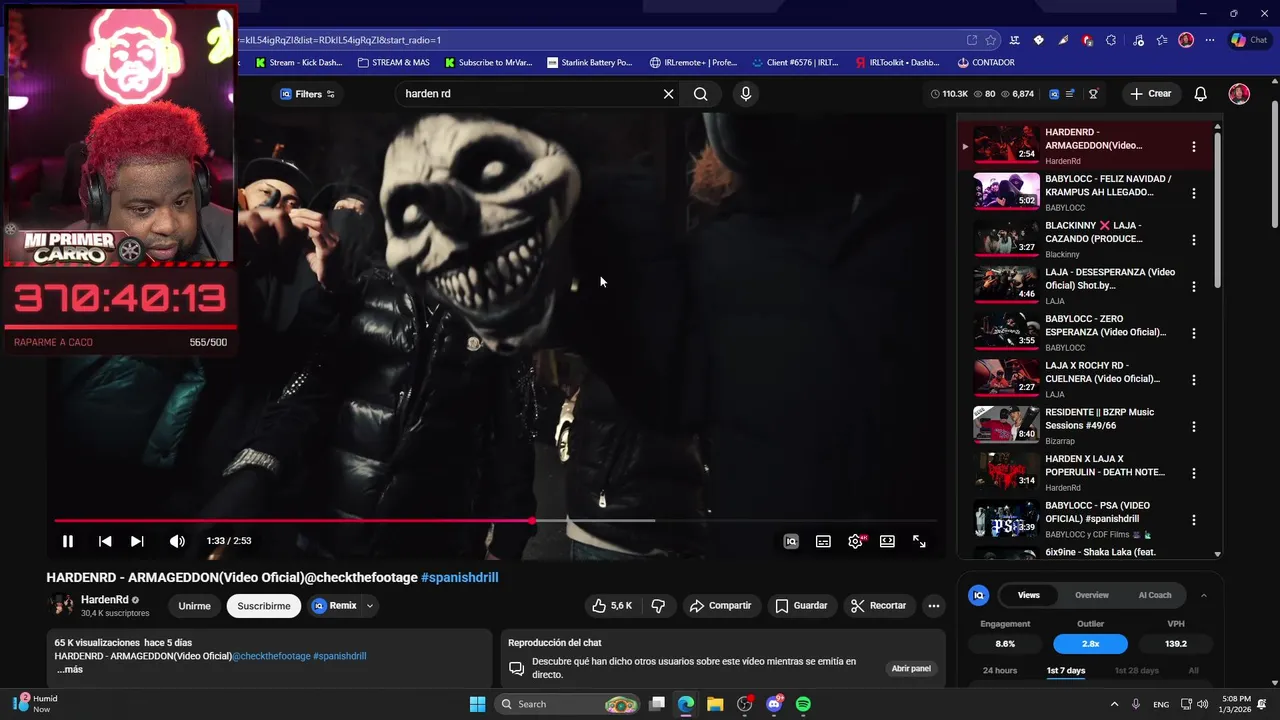Image resolution: width=1280 pixels, height=720 pixels.
Task: Open the CONTADOR bookmark
Action: (986, 62)
